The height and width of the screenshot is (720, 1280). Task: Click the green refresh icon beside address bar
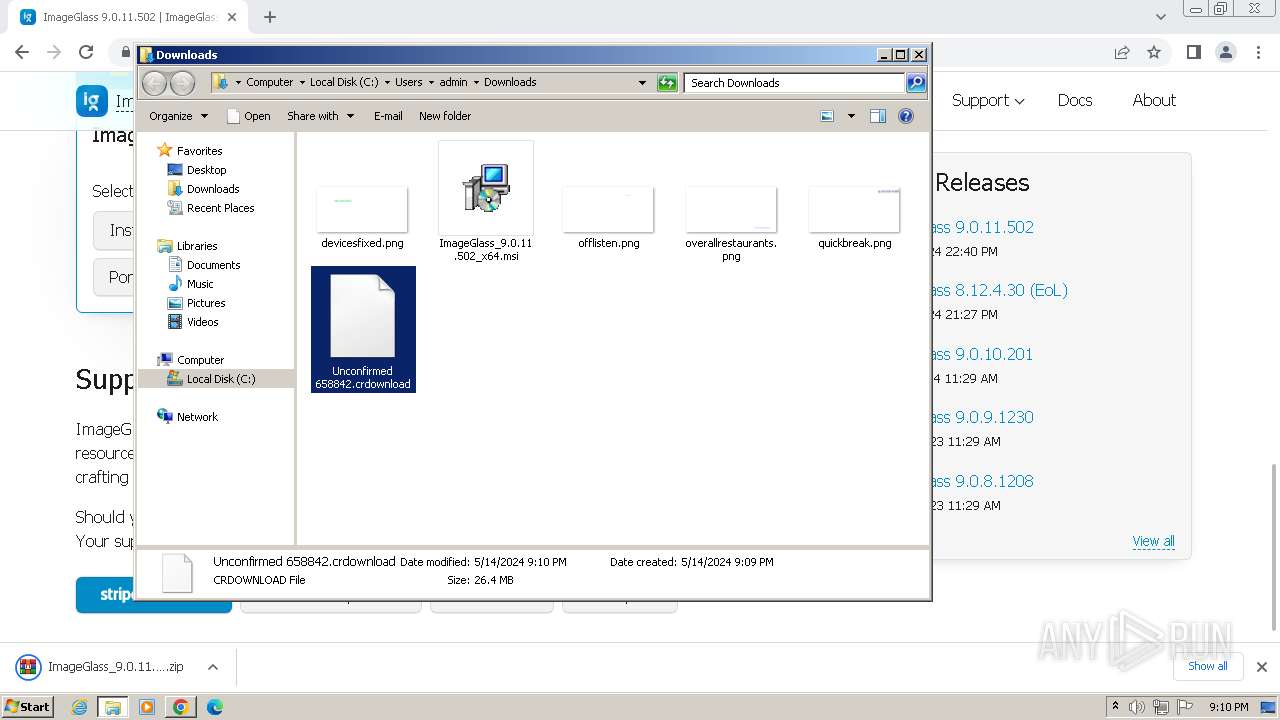[667, 83]
